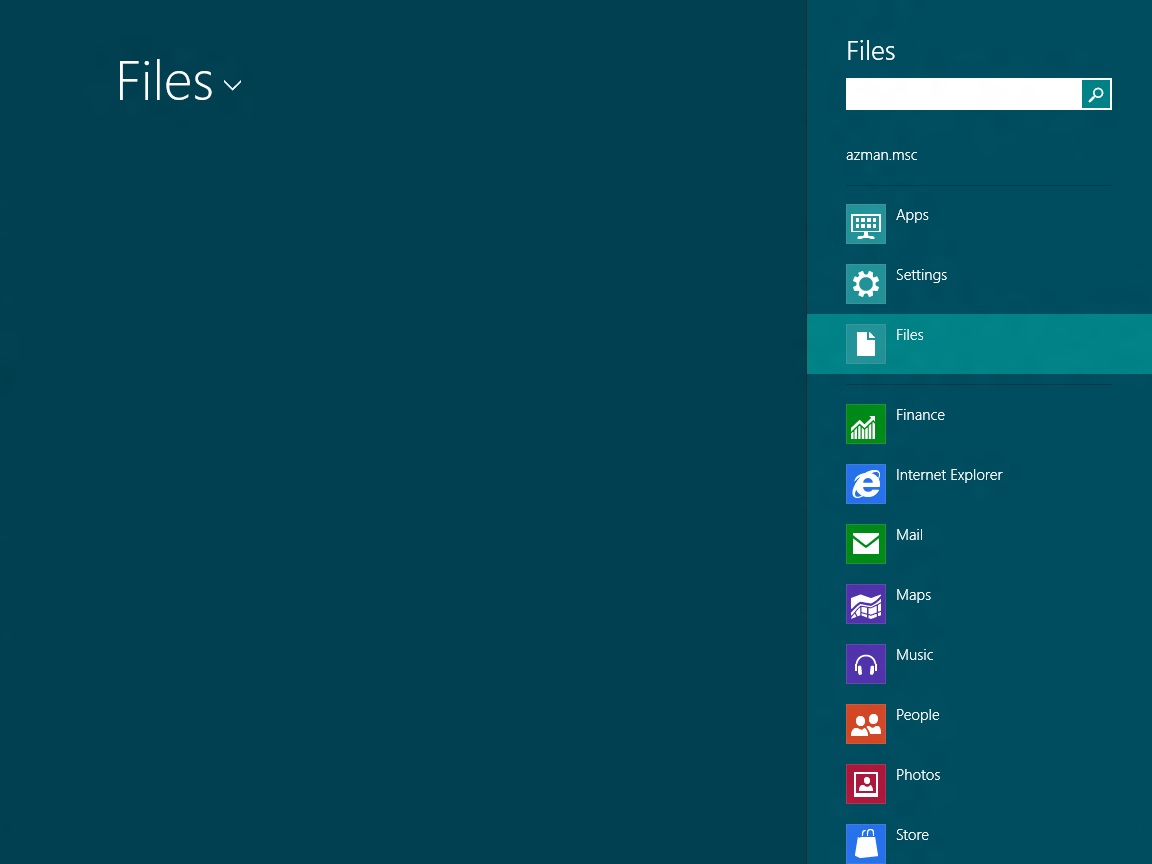Click the Settings label in search pane
Image resolution: width=1152 pixels, height=864 pixels.
point(921,276)
